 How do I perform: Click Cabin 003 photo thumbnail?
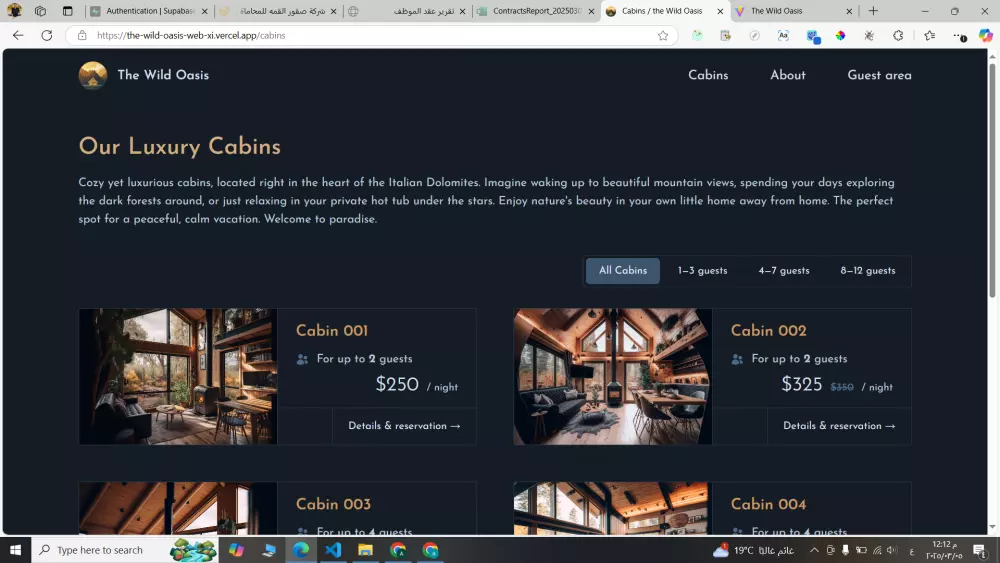pos(178,508)
